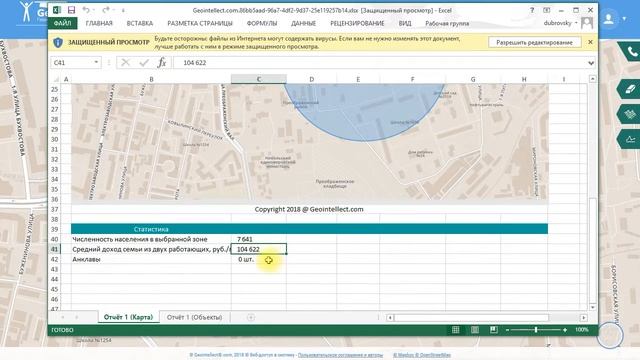Screen dimensions: 640x360
Task: Click the dubrovsky account picture in Excel
Action: point(587,23)
